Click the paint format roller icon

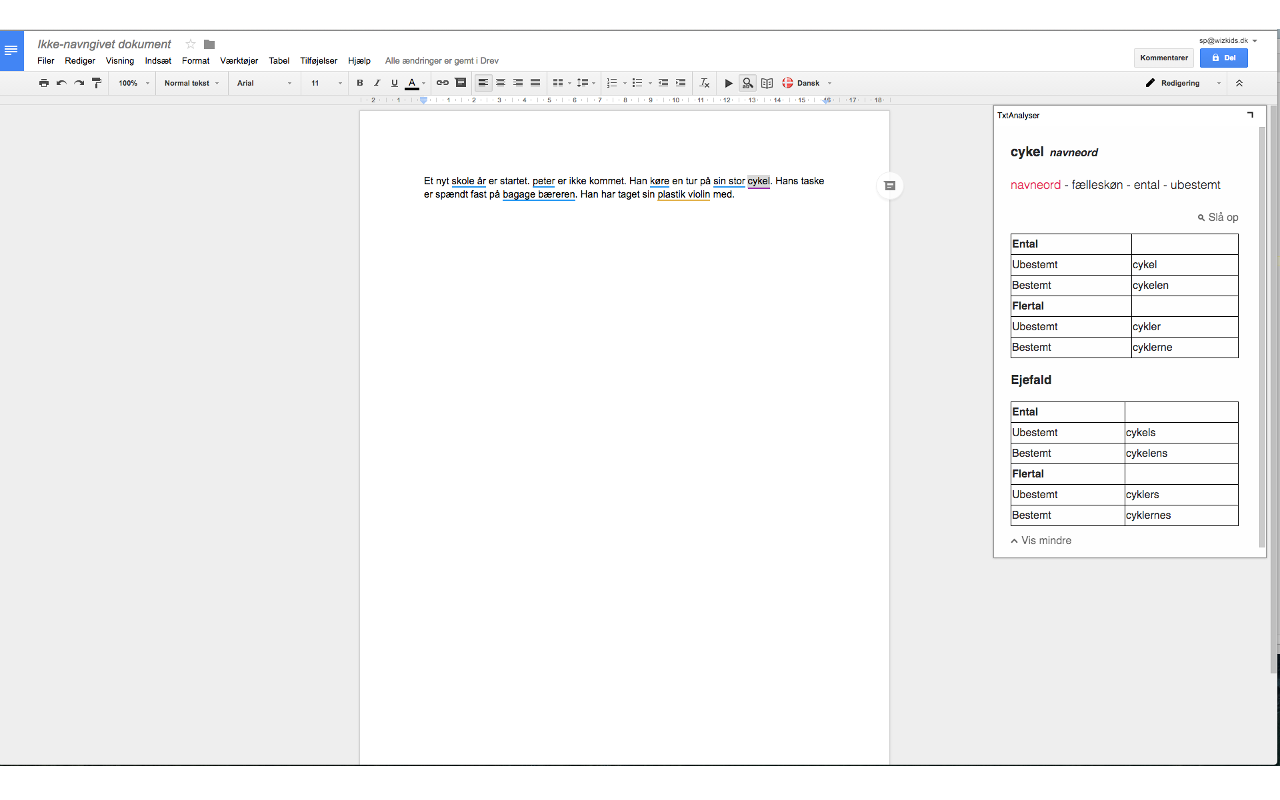96,83
